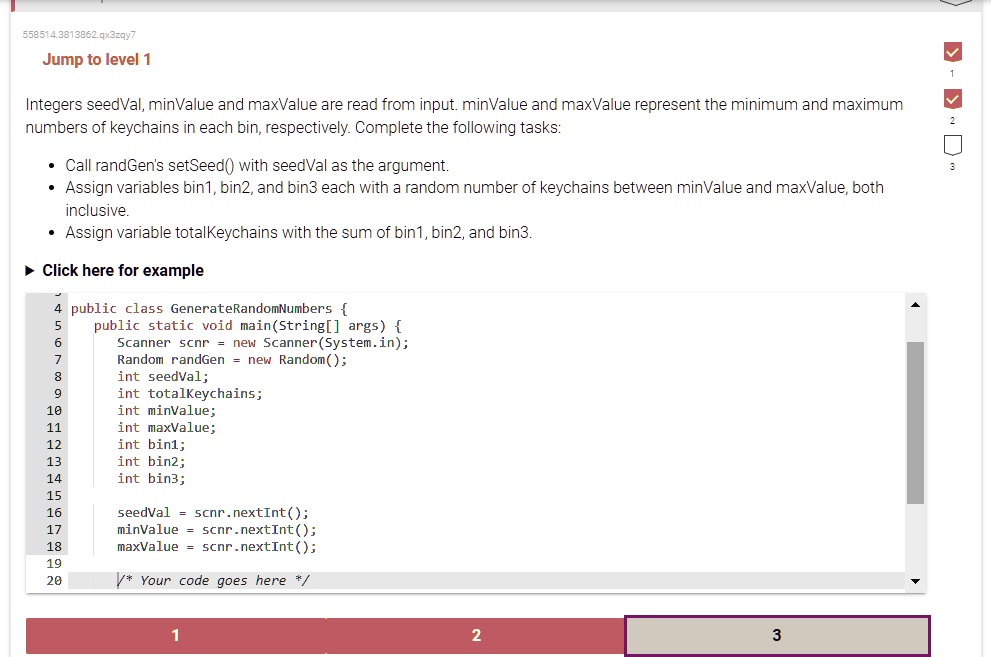Click the 'Random randGen = new Random();' line
Screen dimensions: 991x657
pyautogui.click(x=232, y=359)
